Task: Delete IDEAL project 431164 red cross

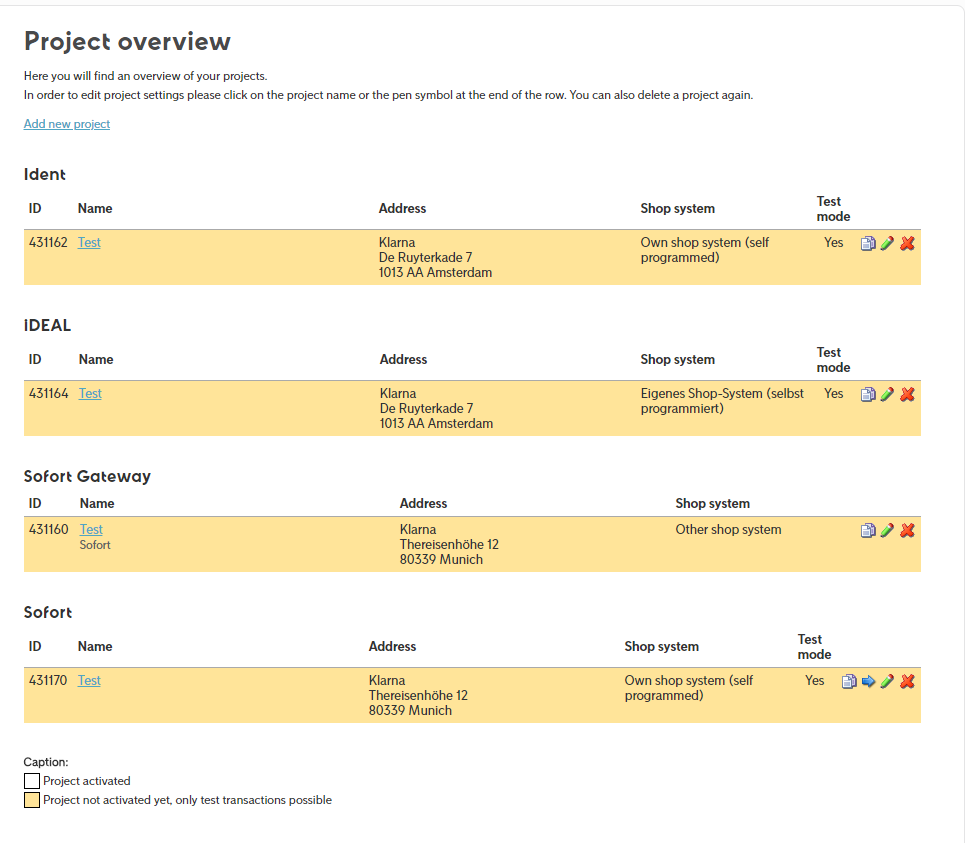Action: [907, 394]
